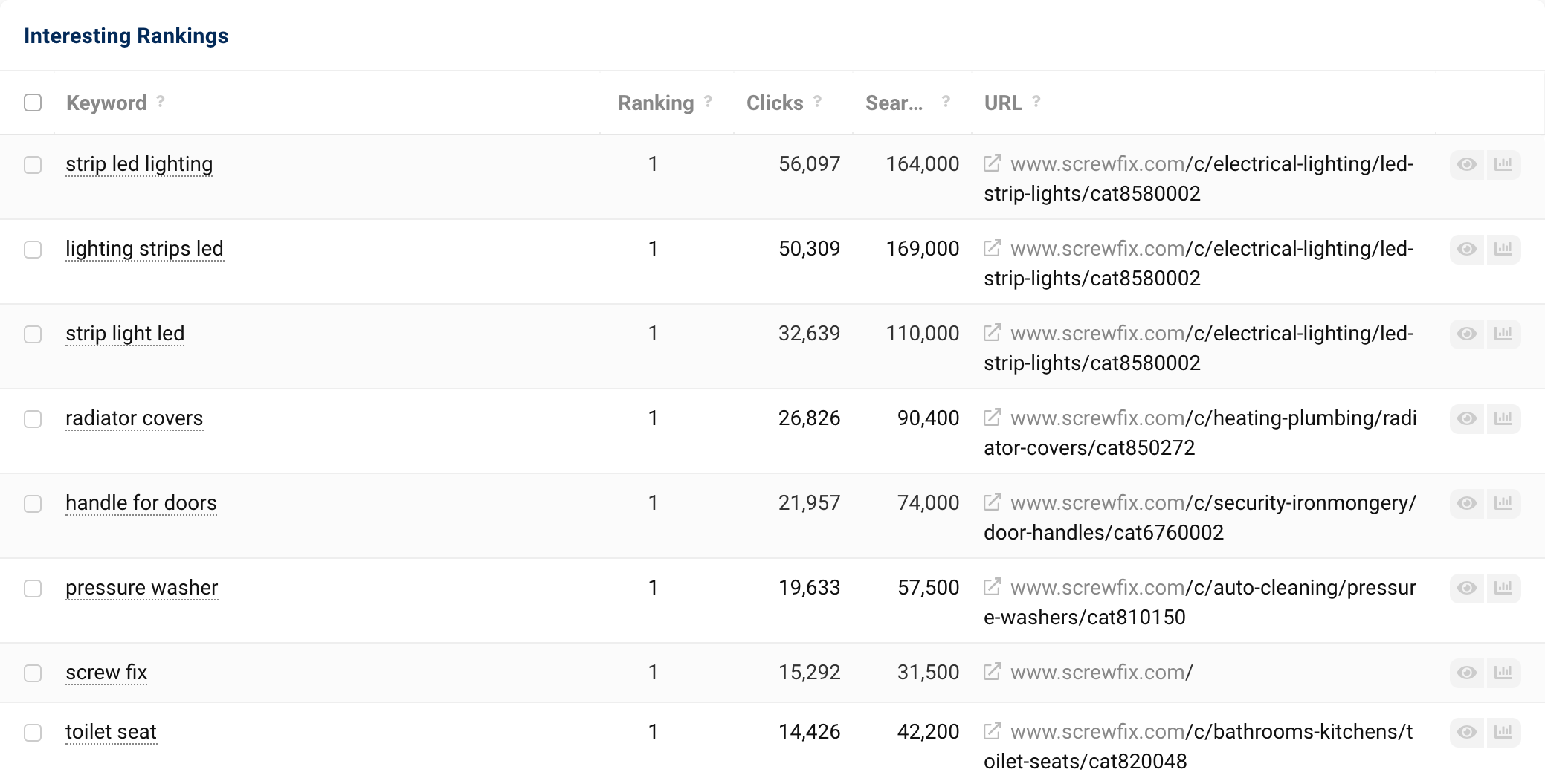
Task: Sort table by Keyword column header
Action: 106,103
